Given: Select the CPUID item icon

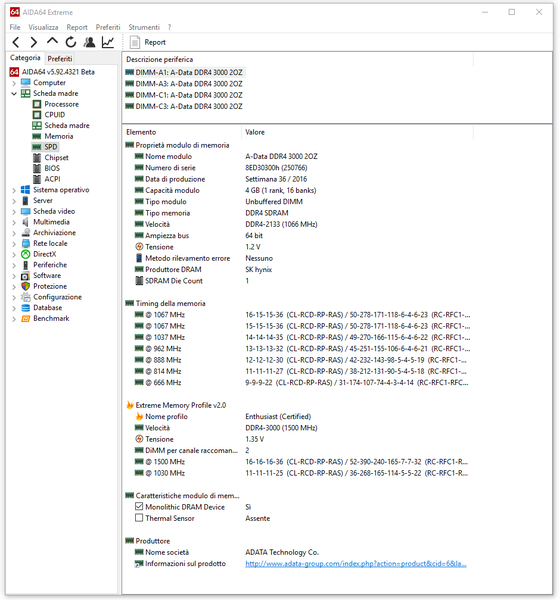Looking at the screenshot, I should point(37,115).
